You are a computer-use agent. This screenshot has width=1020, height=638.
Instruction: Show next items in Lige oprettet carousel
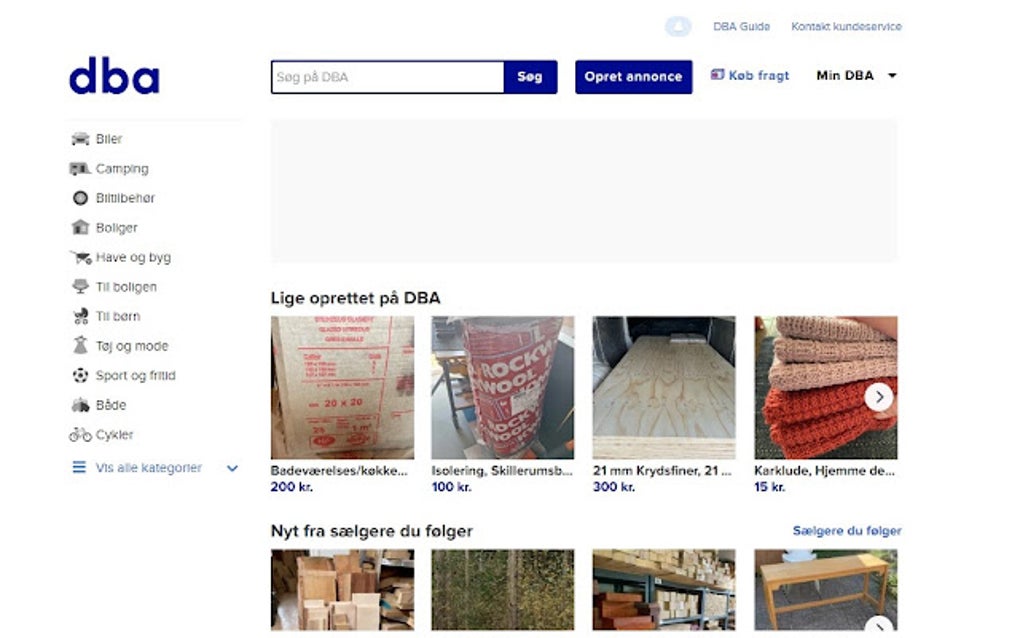[x=878, y=397]
